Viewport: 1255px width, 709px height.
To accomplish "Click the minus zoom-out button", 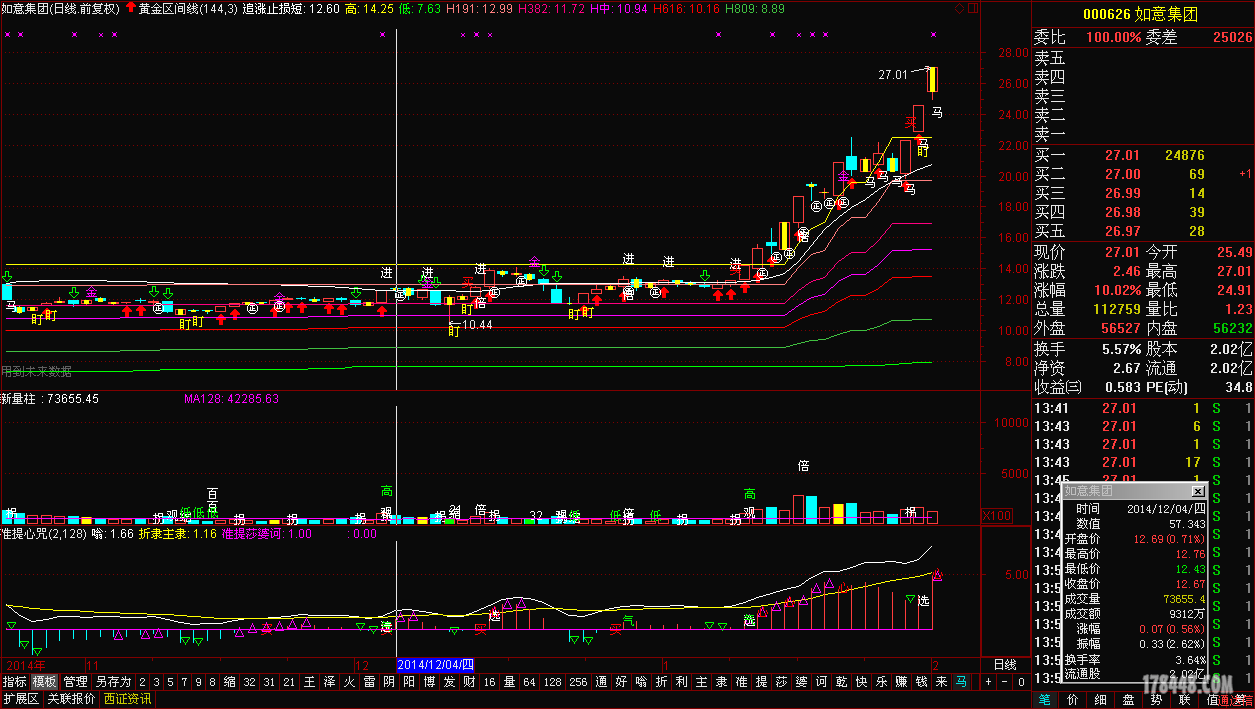I will pyautogui.click(x=1004, y=681).
